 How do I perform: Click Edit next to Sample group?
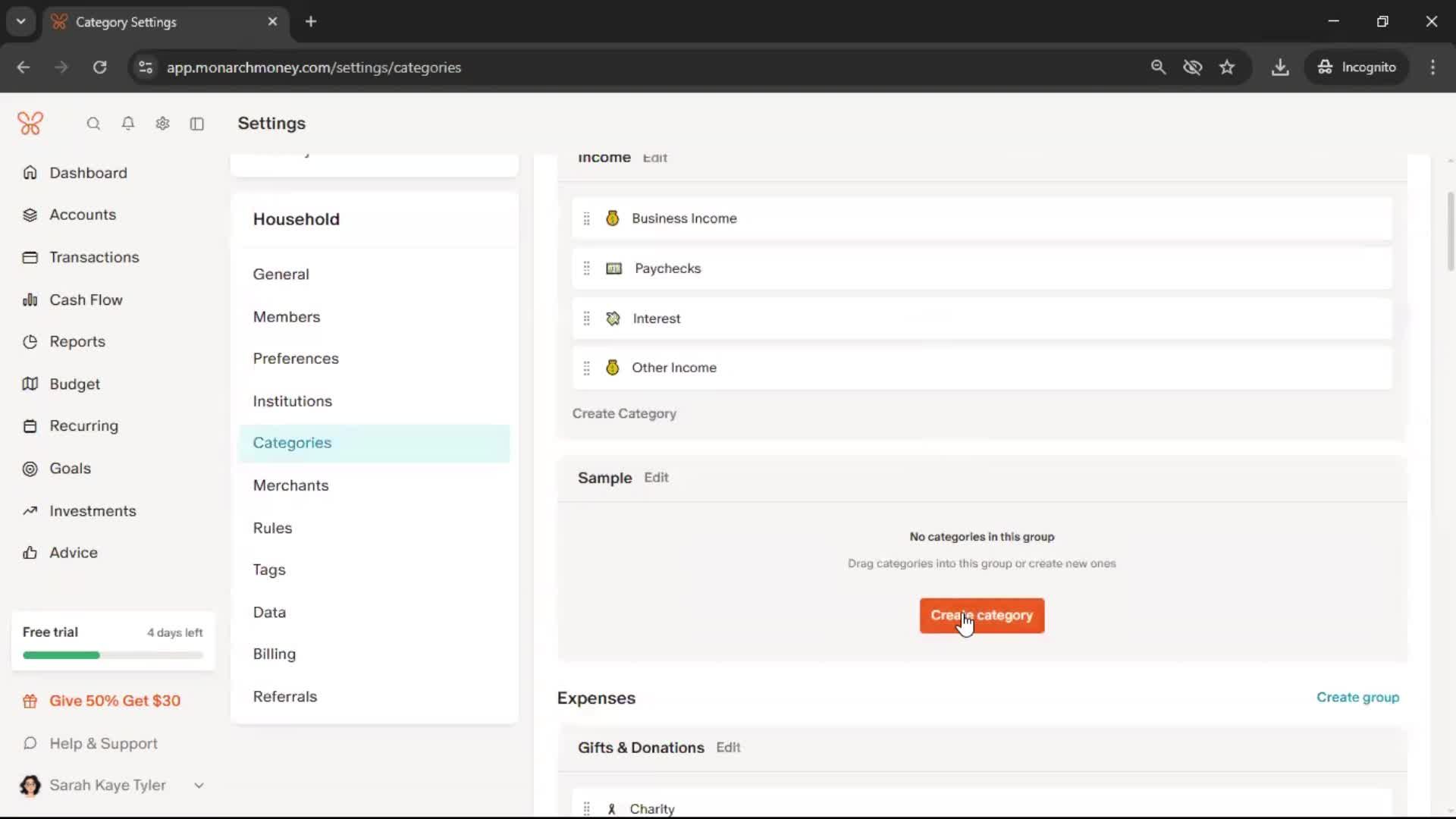click(x=656, y=478)
